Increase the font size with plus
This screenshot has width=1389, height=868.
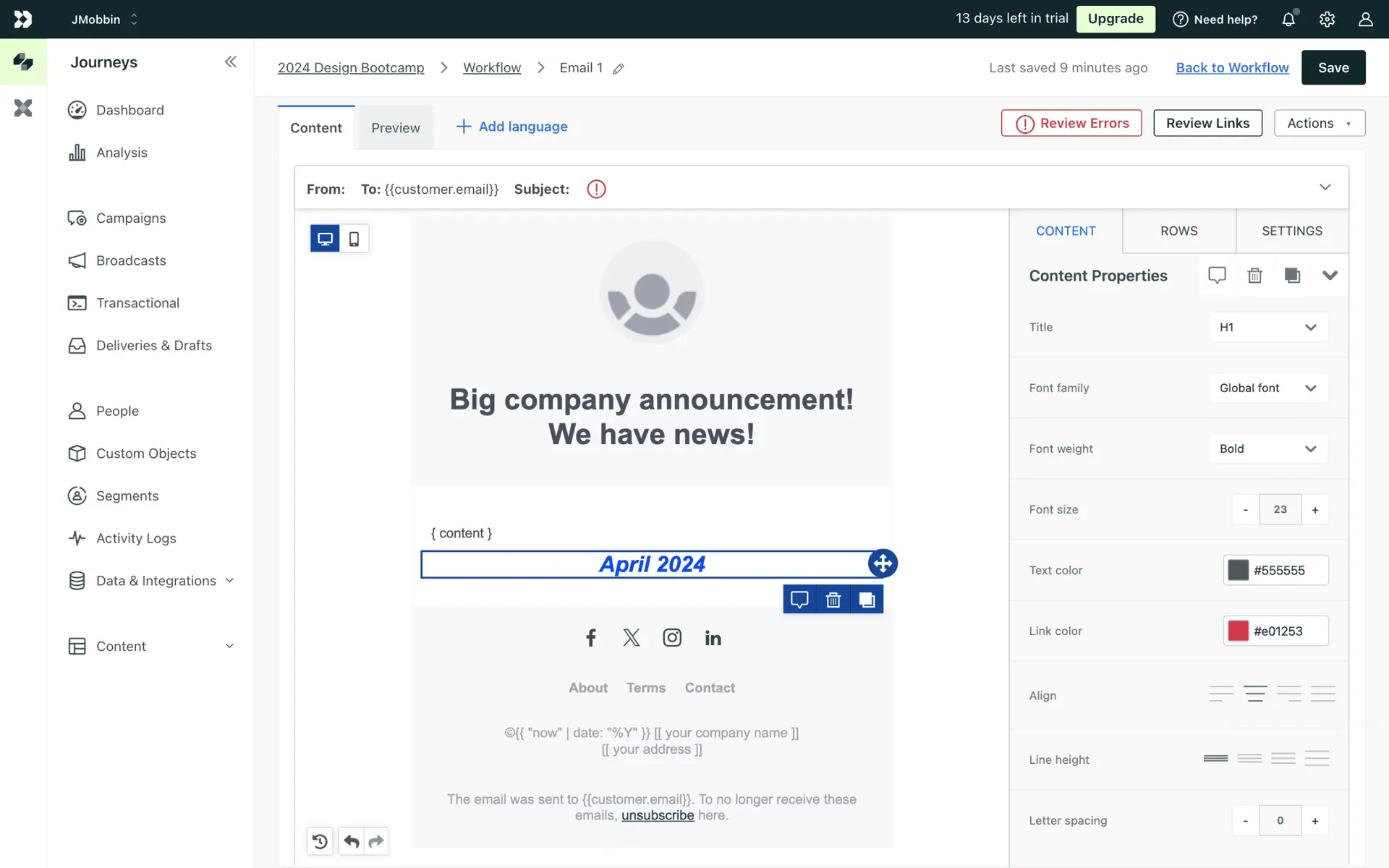[x=1314, y=510]
